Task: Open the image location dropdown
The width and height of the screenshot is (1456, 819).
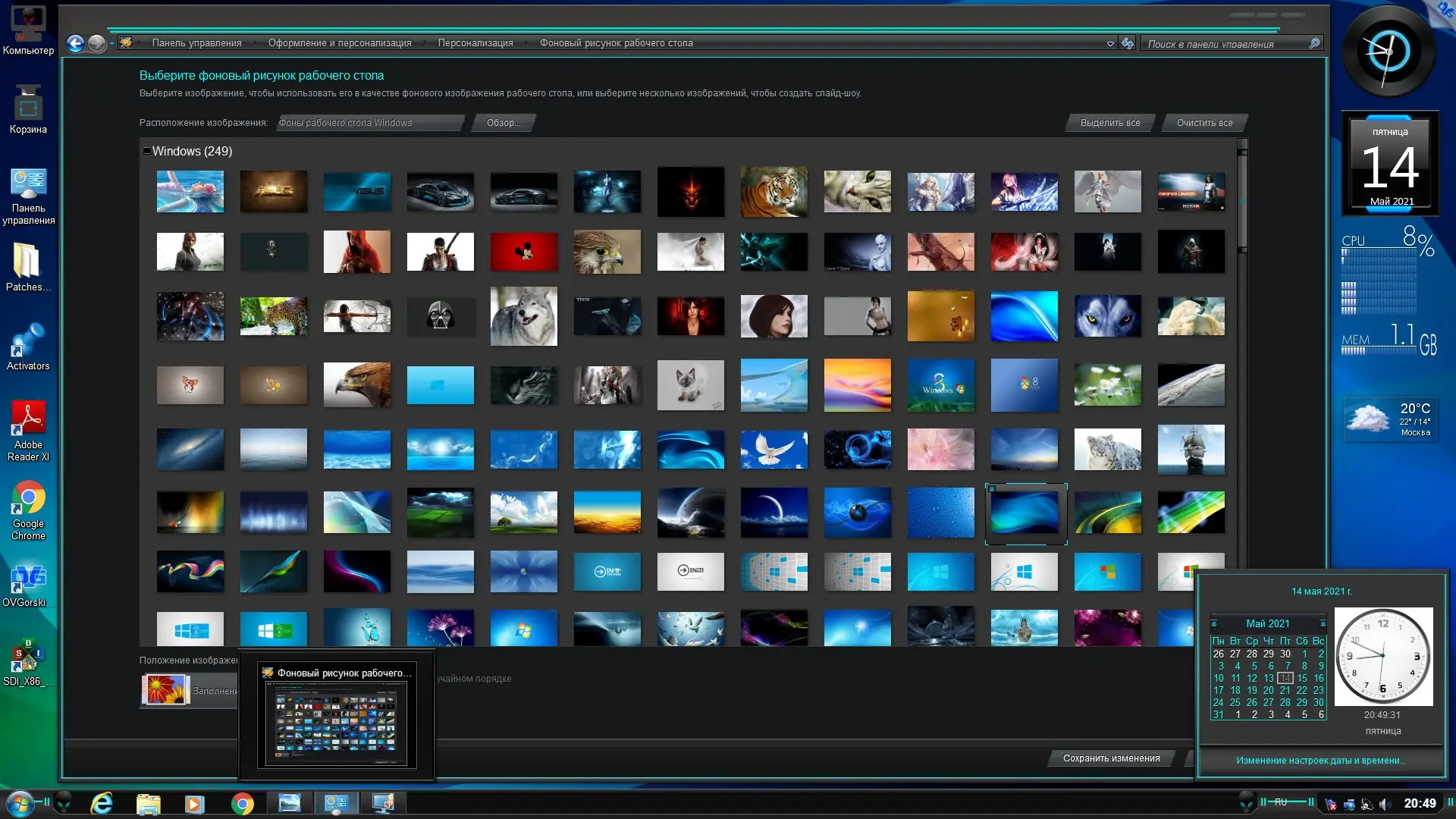Action: (x=370, y=123)
